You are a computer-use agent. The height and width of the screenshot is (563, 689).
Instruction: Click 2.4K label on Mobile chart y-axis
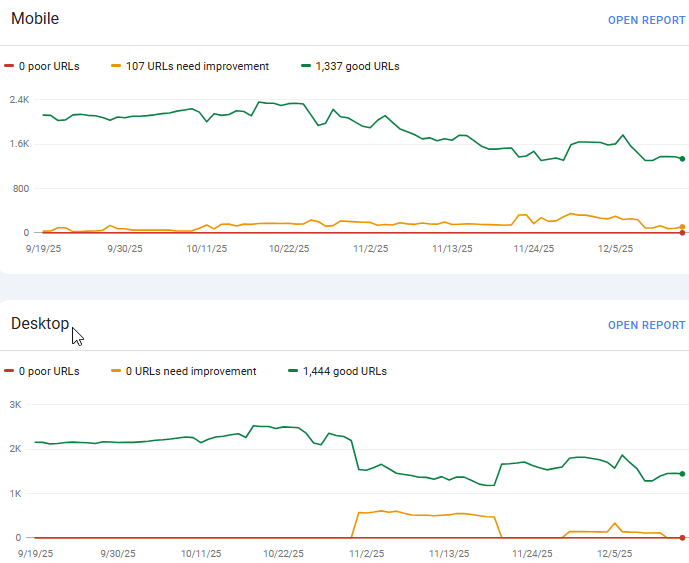pos(19,100)
